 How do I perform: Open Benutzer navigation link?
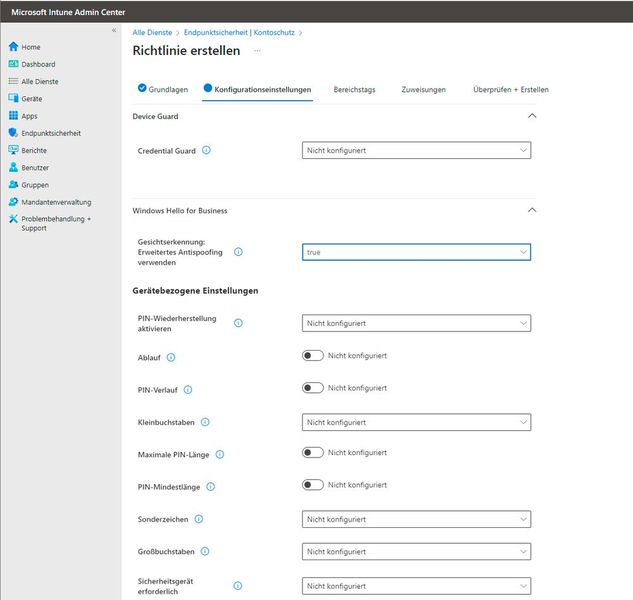[35, 168]
